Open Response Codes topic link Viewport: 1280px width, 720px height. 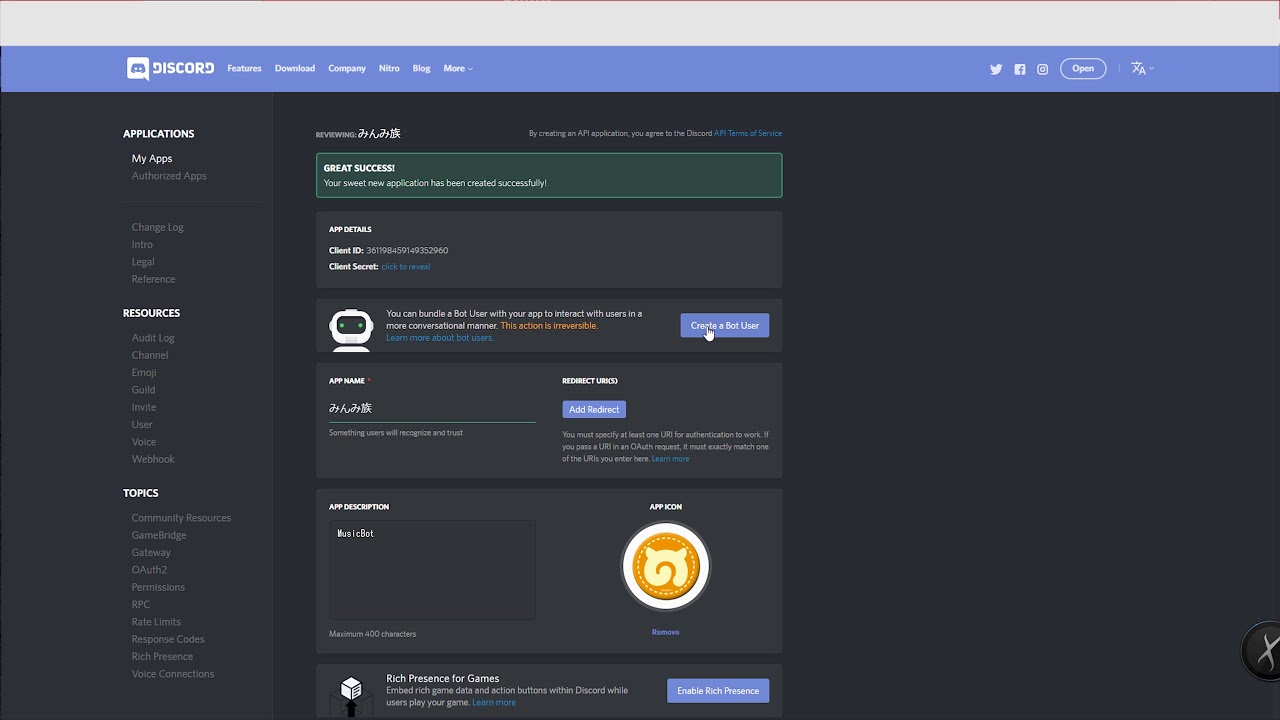[168, 639]
